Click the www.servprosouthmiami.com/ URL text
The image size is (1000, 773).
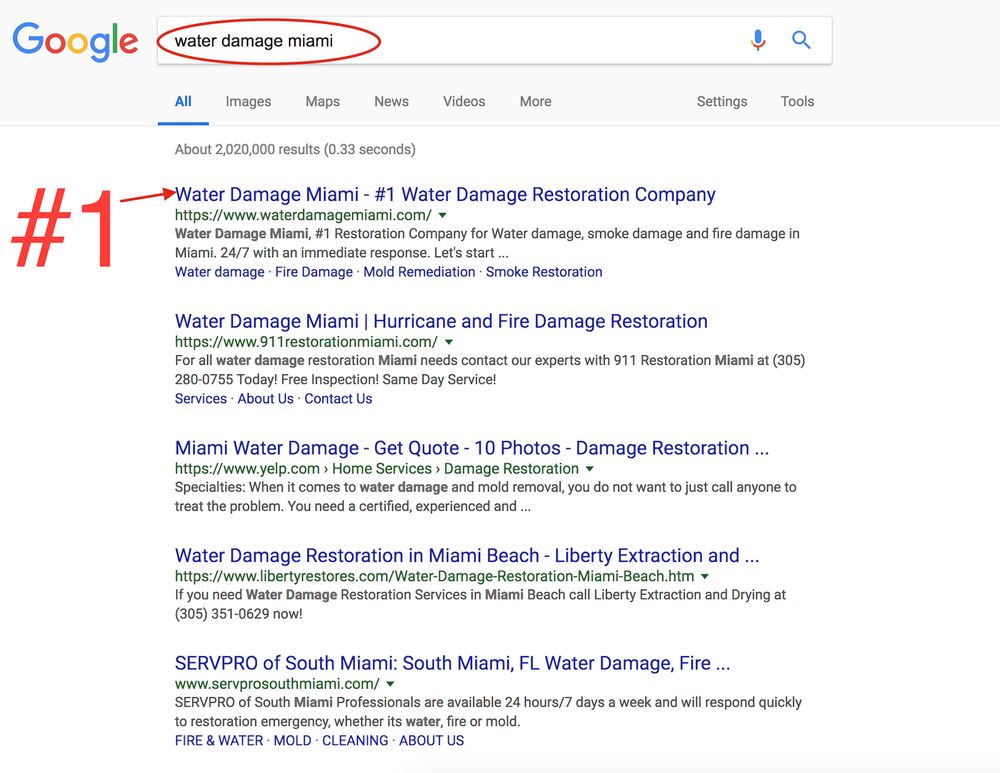tap(277, 684)
